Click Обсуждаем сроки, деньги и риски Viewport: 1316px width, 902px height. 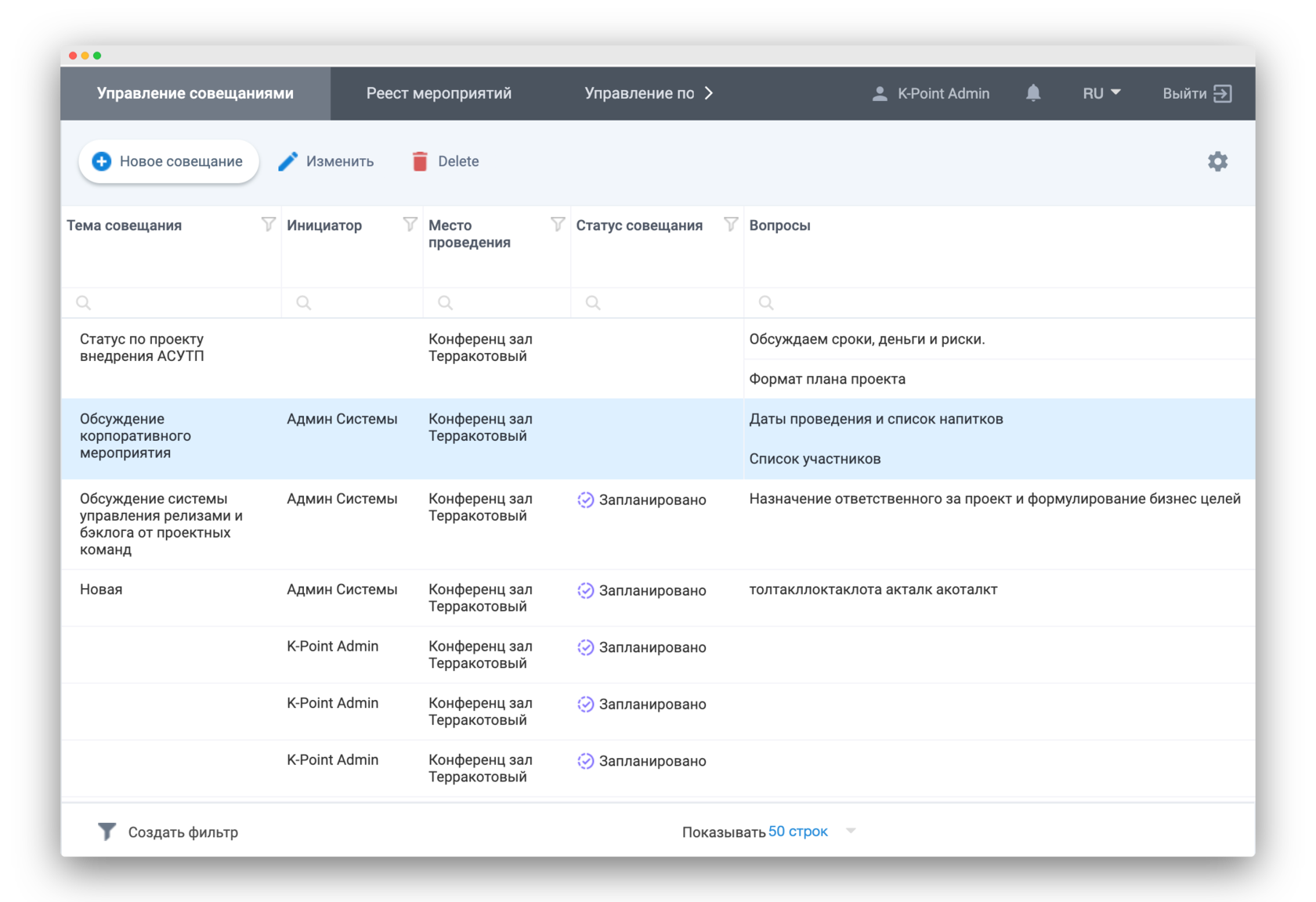pos(867,339)
